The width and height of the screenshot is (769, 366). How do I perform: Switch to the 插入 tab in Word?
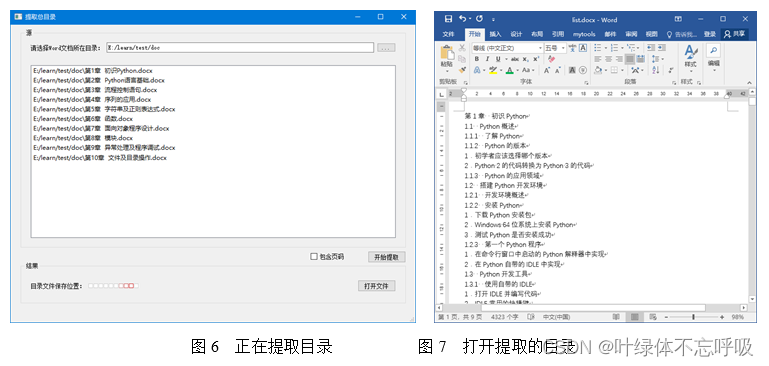pyautogui.click(x=495, y=34)
